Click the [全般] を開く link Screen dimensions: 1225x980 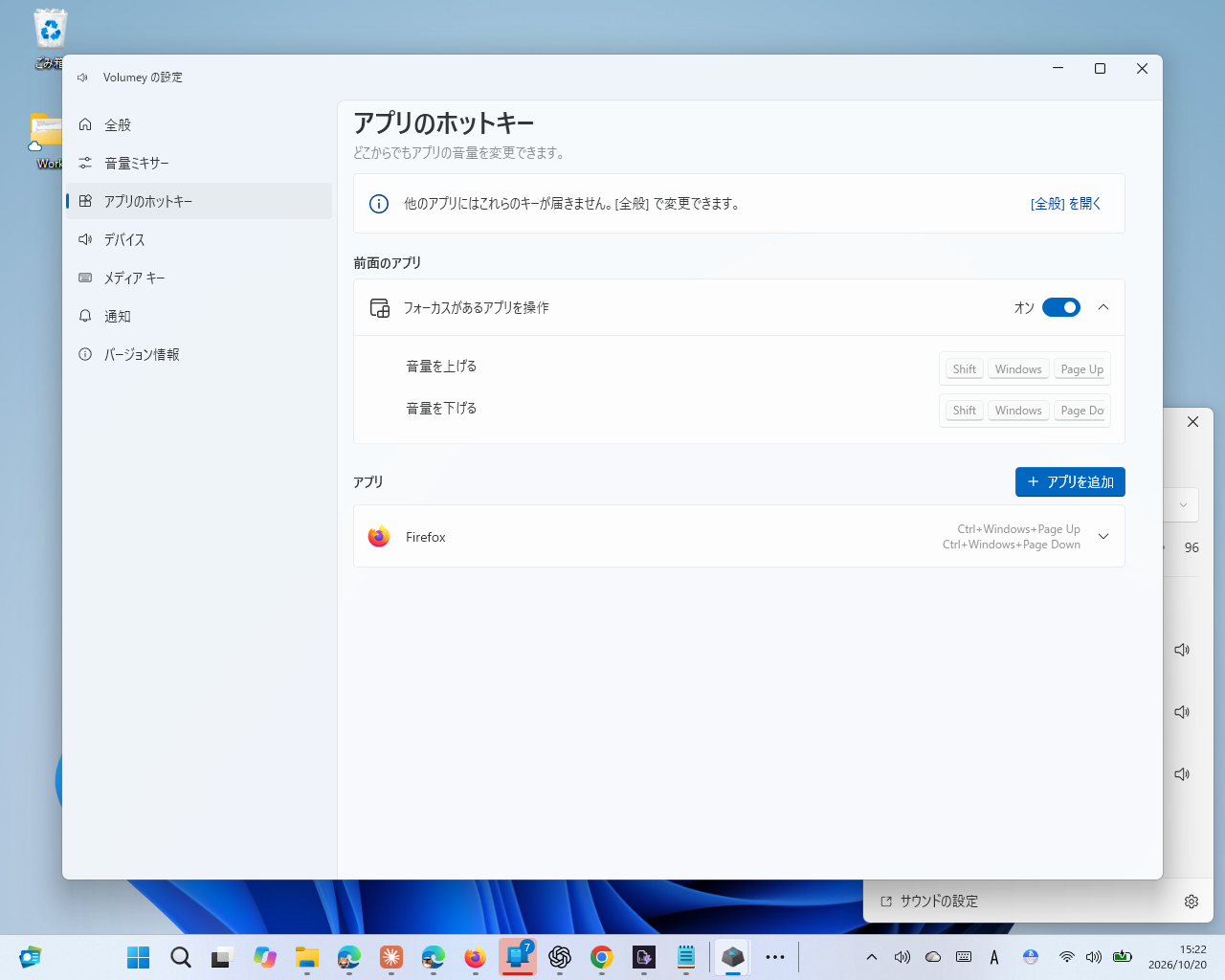tap(1066, 203)
